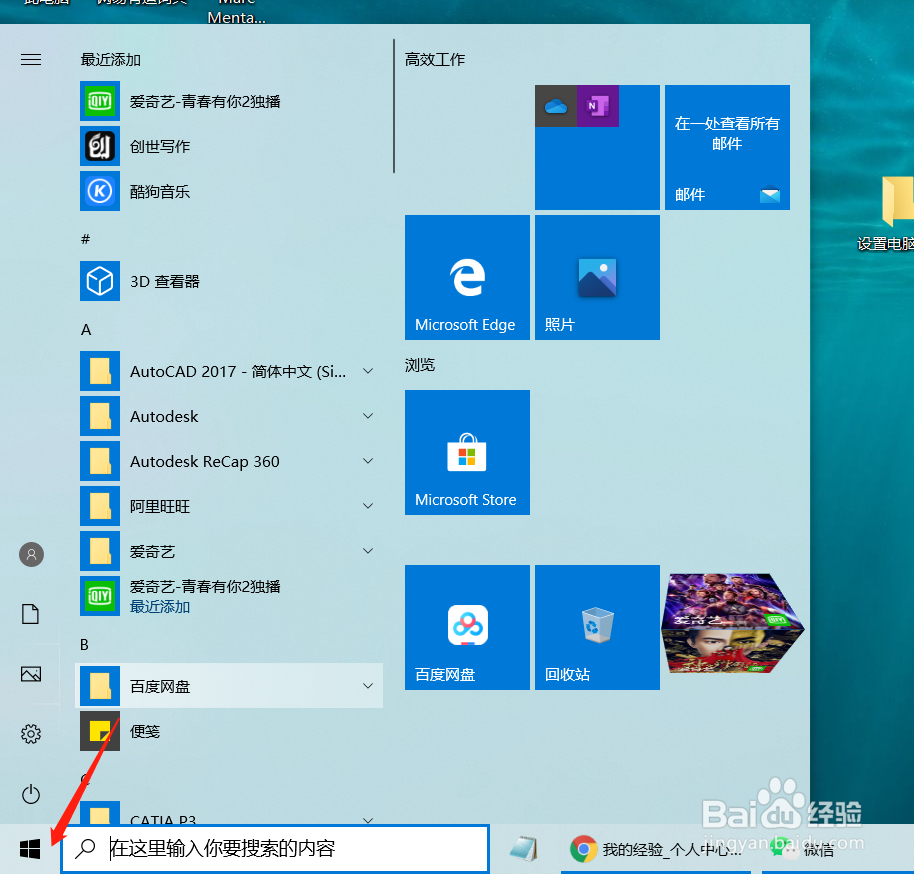Click the OneDrive icon in the tile folder

click(556, 106)
